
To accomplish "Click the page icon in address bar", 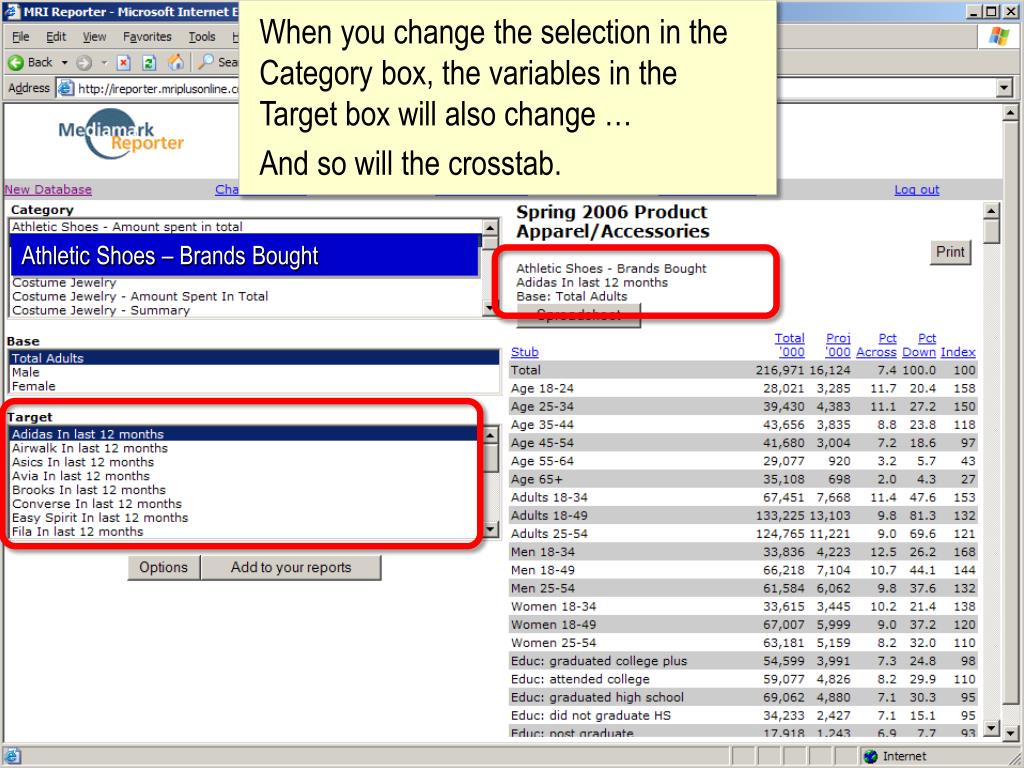I will point(65,88).
